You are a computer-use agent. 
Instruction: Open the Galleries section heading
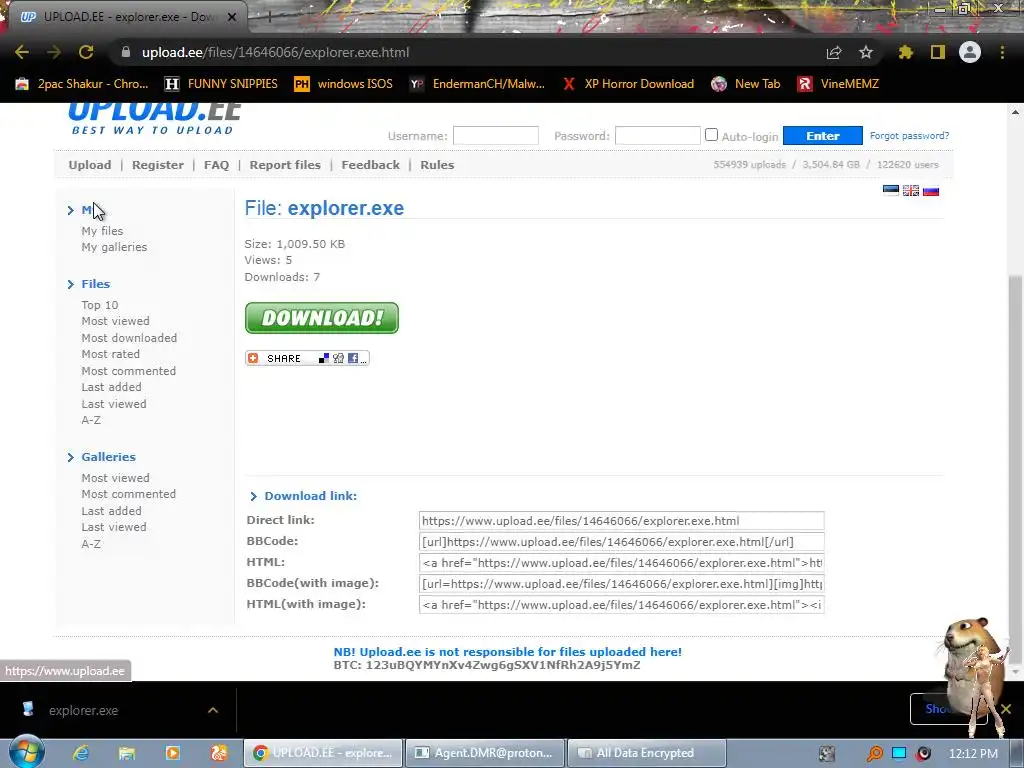pyautogui.click(x=108, y=456)
